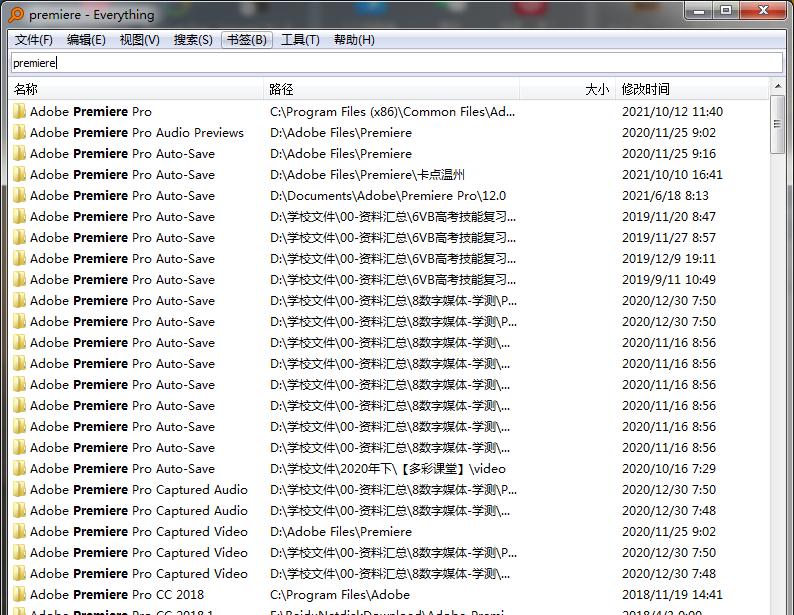Click folder icon of Auto-Save dated 2019/11/20 8:47
Viewport: 794px width, 615px height.
coord(19,217)
